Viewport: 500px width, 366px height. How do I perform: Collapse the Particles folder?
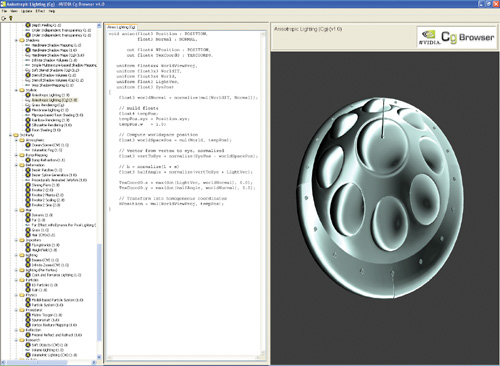coord(16,280)
